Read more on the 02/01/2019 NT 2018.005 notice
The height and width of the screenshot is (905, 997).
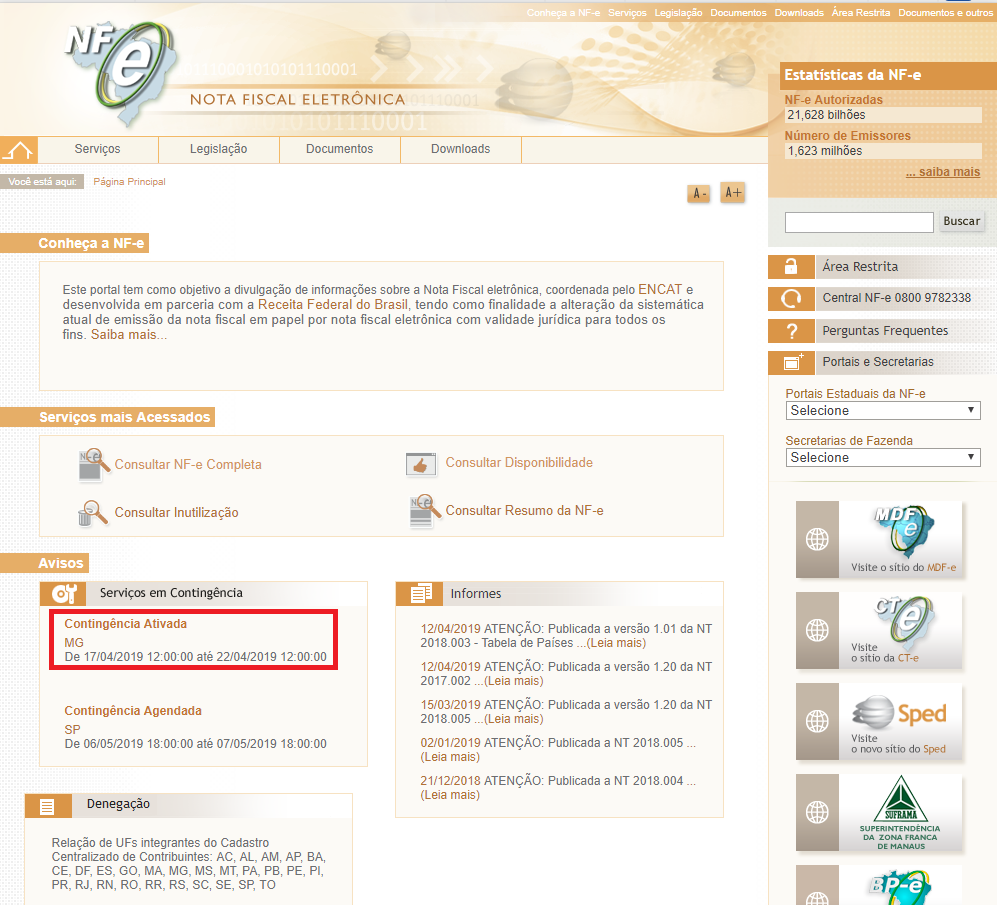pyautogui.click(x=450, y=757)
